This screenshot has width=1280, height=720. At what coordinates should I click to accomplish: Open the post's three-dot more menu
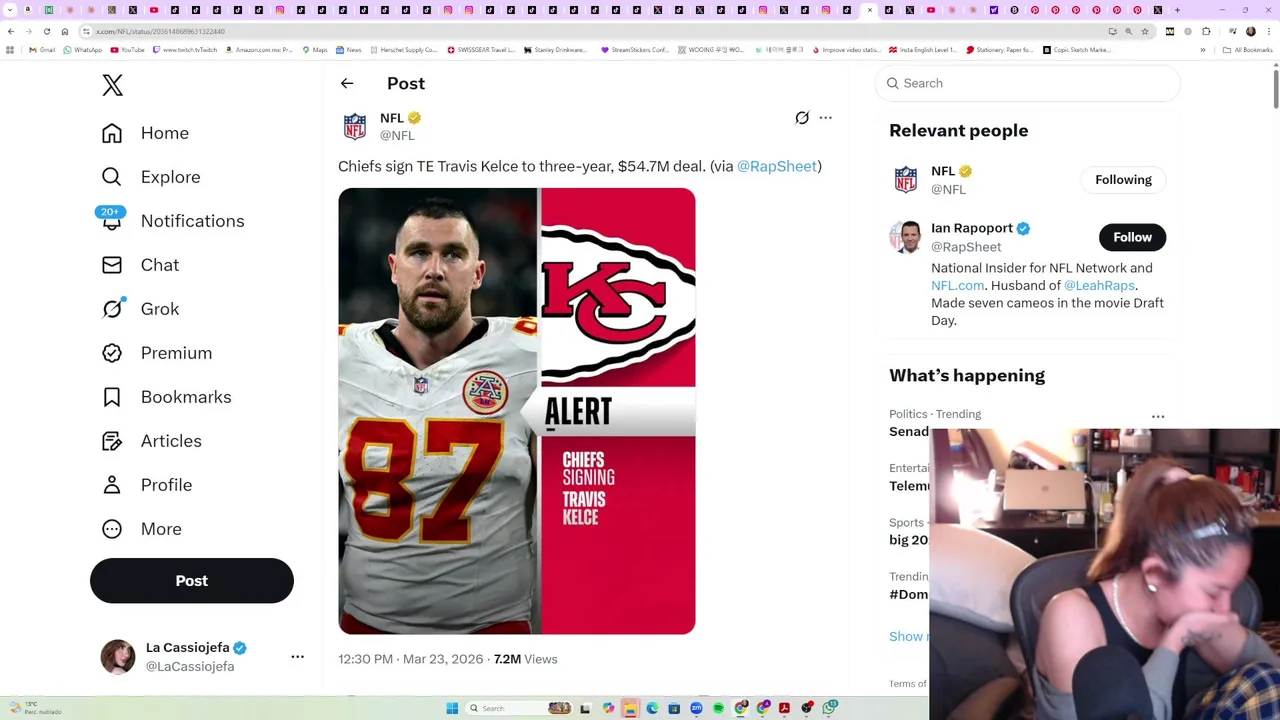[x=825, y=118]
